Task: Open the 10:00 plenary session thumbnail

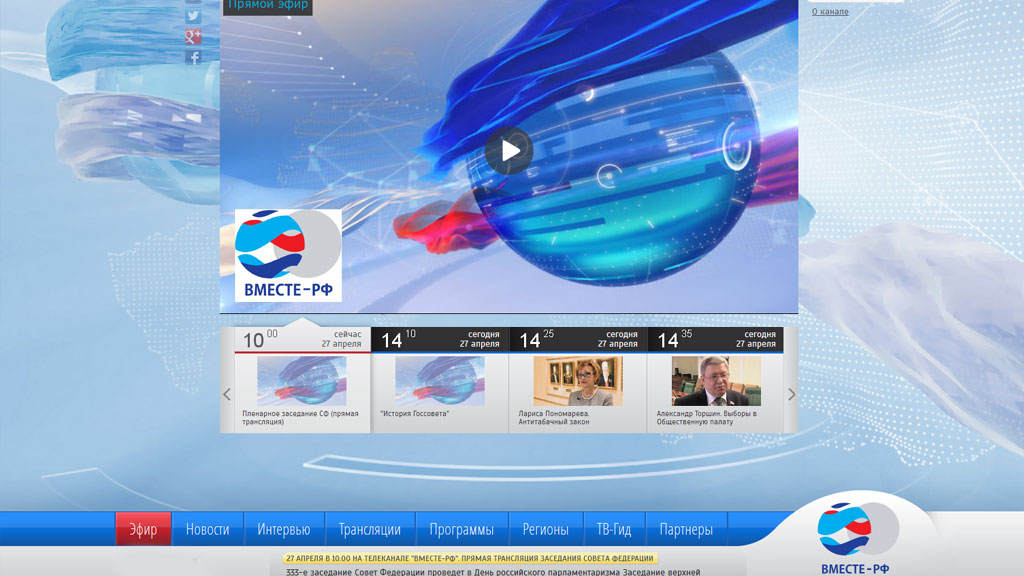Action: click(302, 381)
